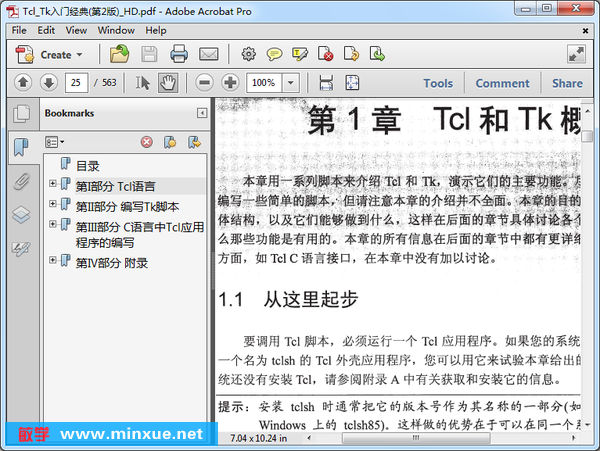Choose the Hand tool

168,83
